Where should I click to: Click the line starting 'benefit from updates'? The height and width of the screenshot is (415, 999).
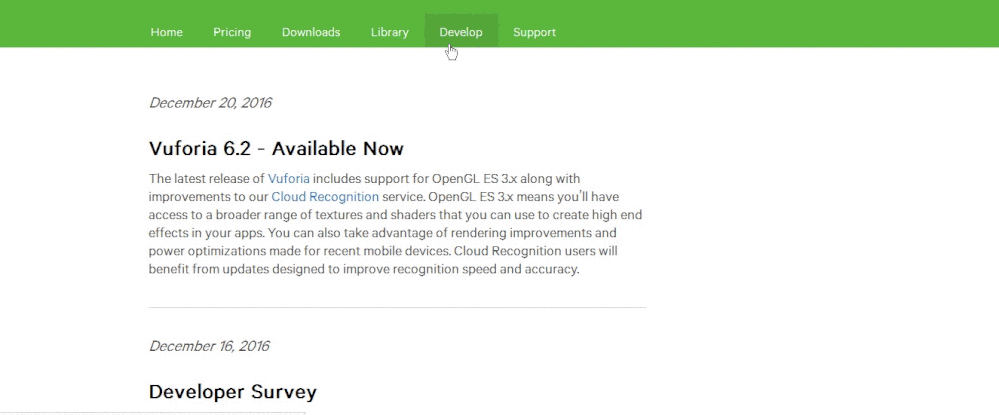pyautogui.click(x=364, y=270)
